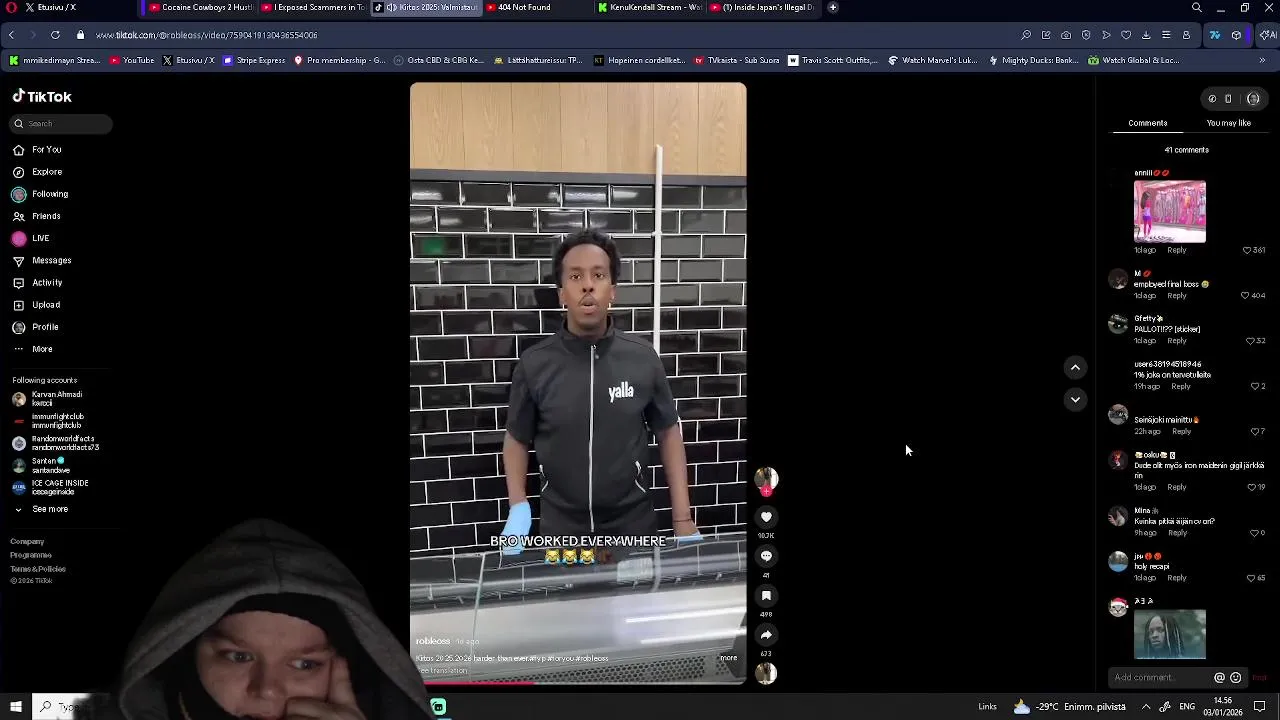Screen dimensions: 1280x720
Task: Open YouTube bookmark in bookmarks bar
Action: (x=132, y=60)
